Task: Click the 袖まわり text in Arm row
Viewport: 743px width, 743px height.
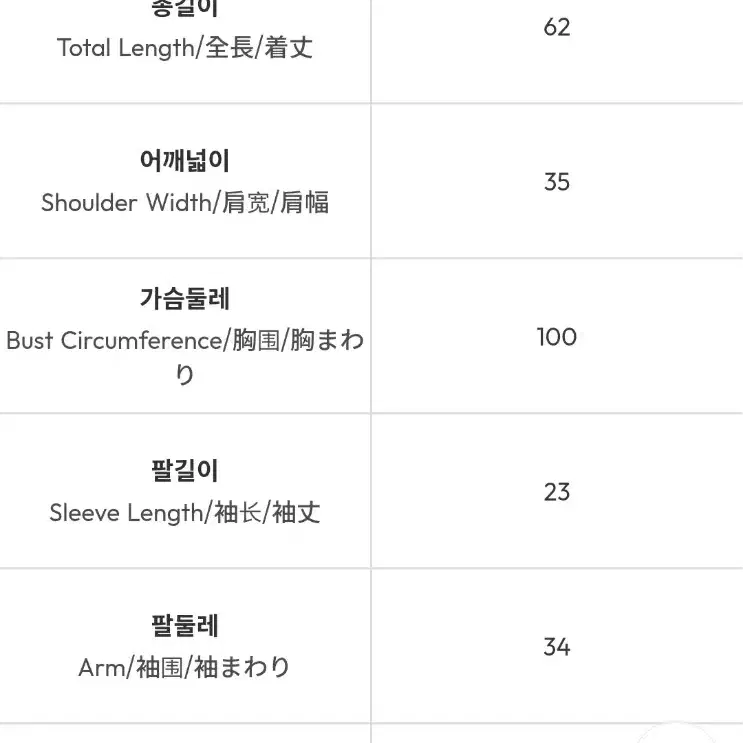Action: (242, 667)
